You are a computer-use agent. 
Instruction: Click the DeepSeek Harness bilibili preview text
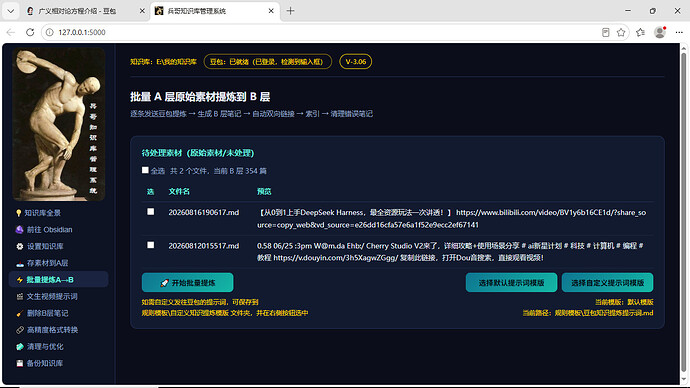[x=451, y=219]
